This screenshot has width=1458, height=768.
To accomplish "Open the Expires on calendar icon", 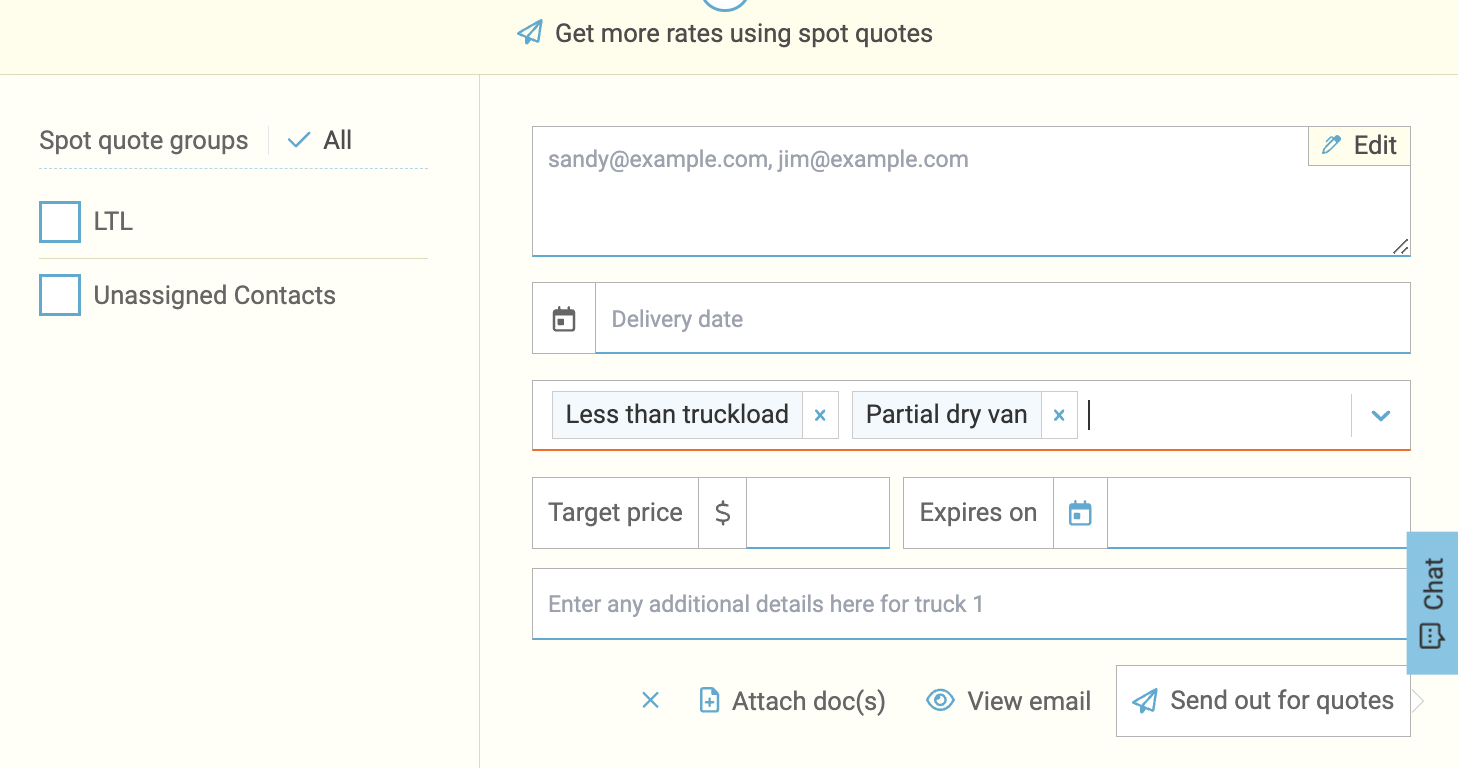I will [1080, 513].
